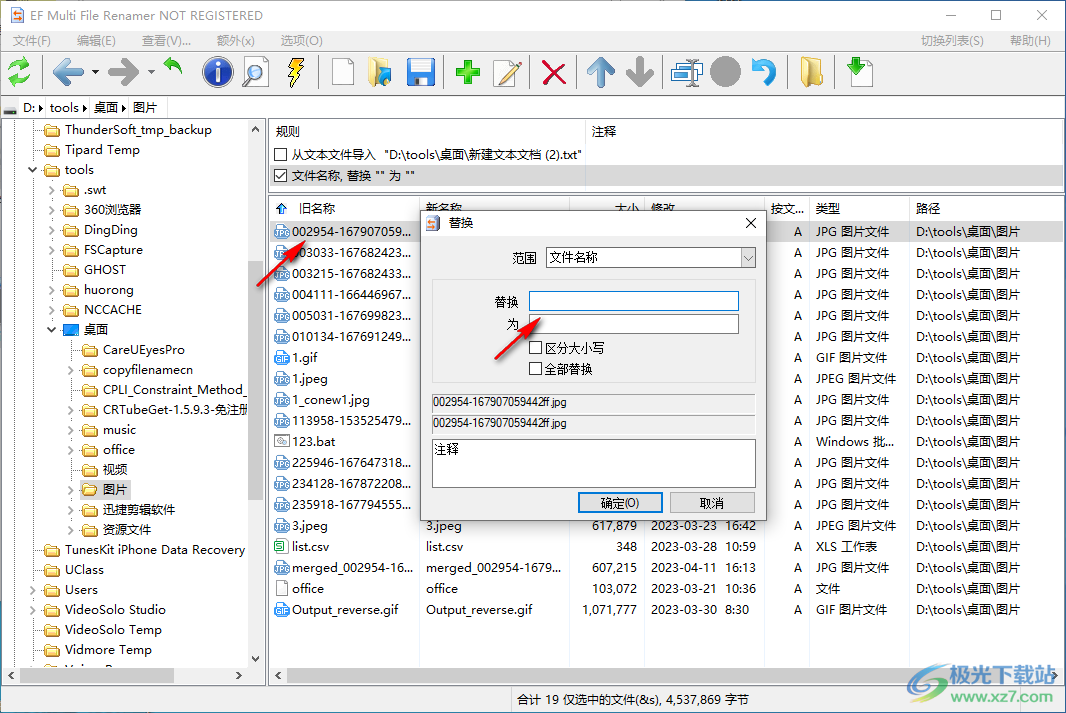Open rule file folder icon
The height and width of the screenshot is (713, 1066).
tap(380, 72)
